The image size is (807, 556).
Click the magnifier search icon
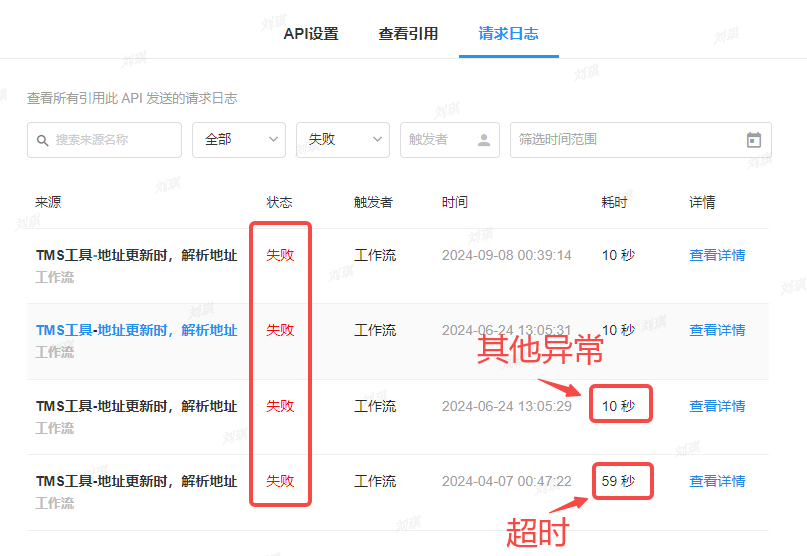pos(43,140)
